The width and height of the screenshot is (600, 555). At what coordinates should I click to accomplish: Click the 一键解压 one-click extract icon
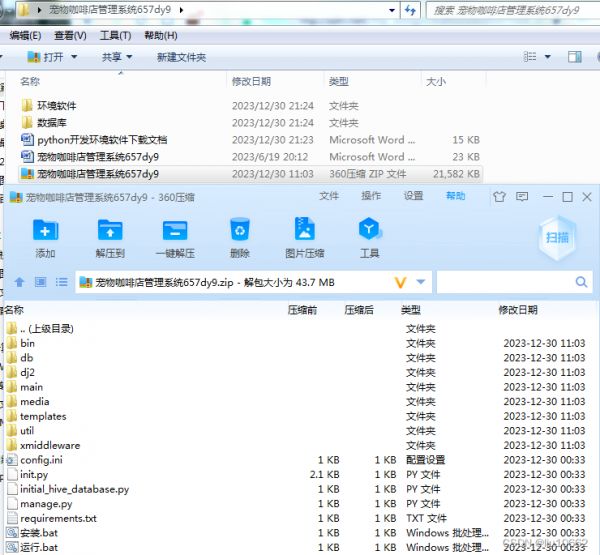point(175,230)
